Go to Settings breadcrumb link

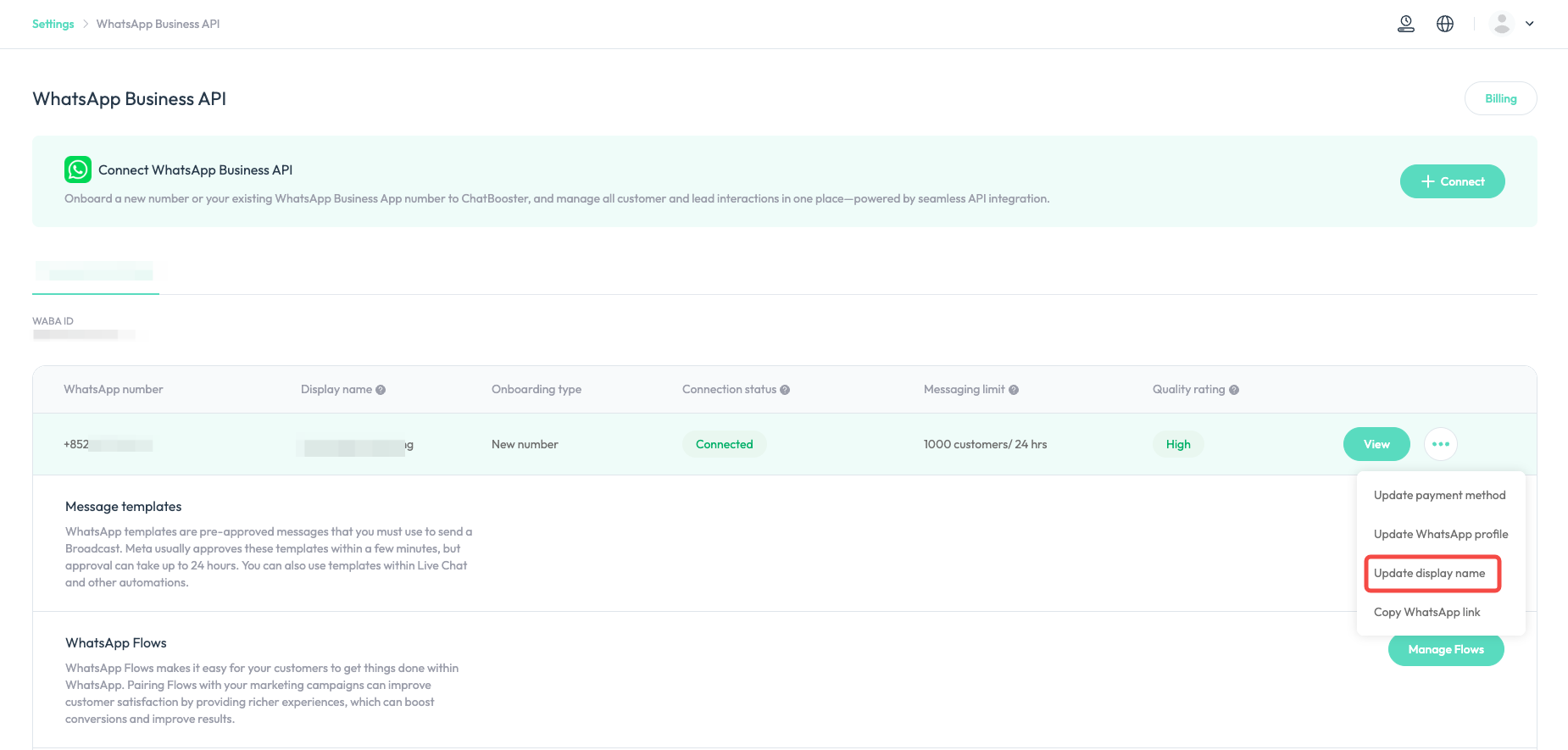coord(53,24)
